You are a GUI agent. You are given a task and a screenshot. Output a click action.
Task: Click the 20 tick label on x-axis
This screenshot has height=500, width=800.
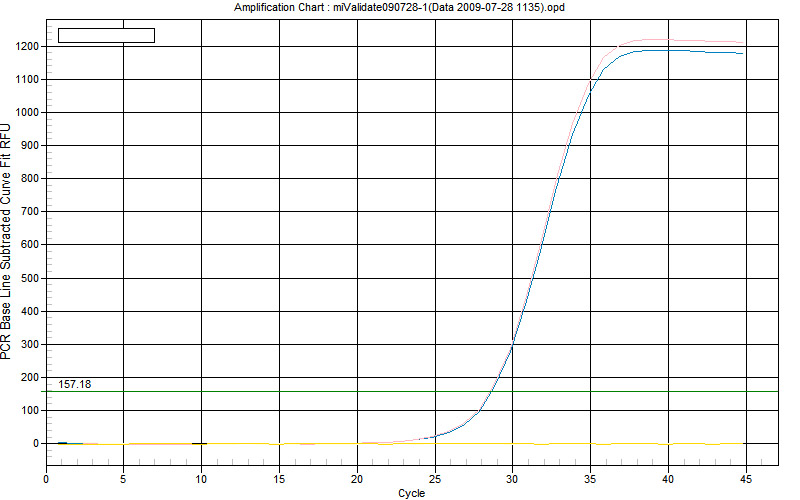(x=357, y=478)
